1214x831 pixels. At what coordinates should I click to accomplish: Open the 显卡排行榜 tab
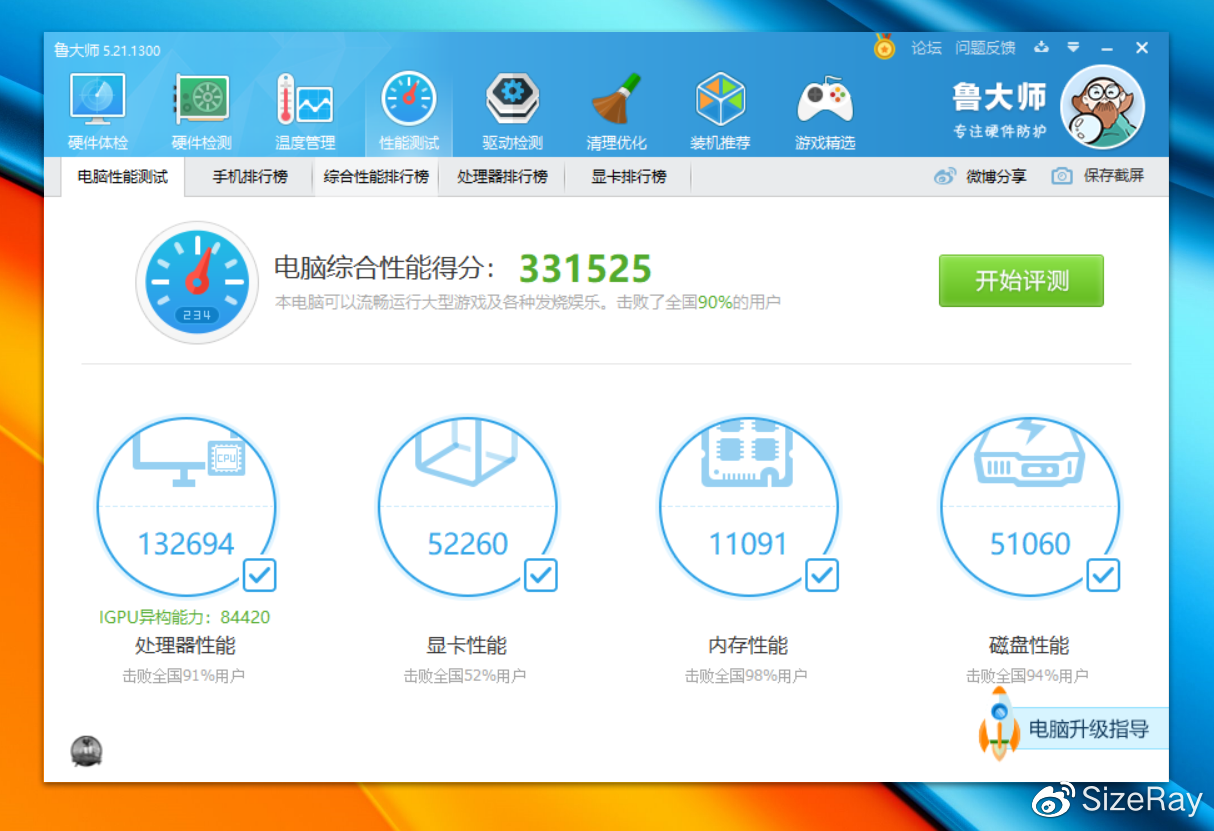[628, 177]
